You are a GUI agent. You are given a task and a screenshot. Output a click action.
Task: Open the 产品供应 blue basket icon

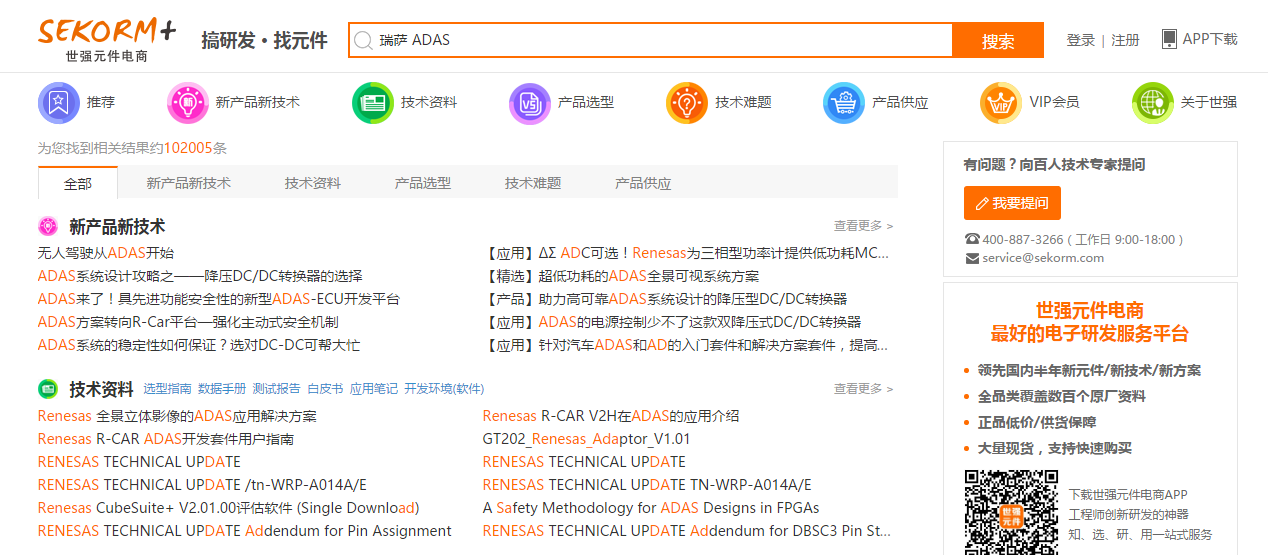coord(844,103)
